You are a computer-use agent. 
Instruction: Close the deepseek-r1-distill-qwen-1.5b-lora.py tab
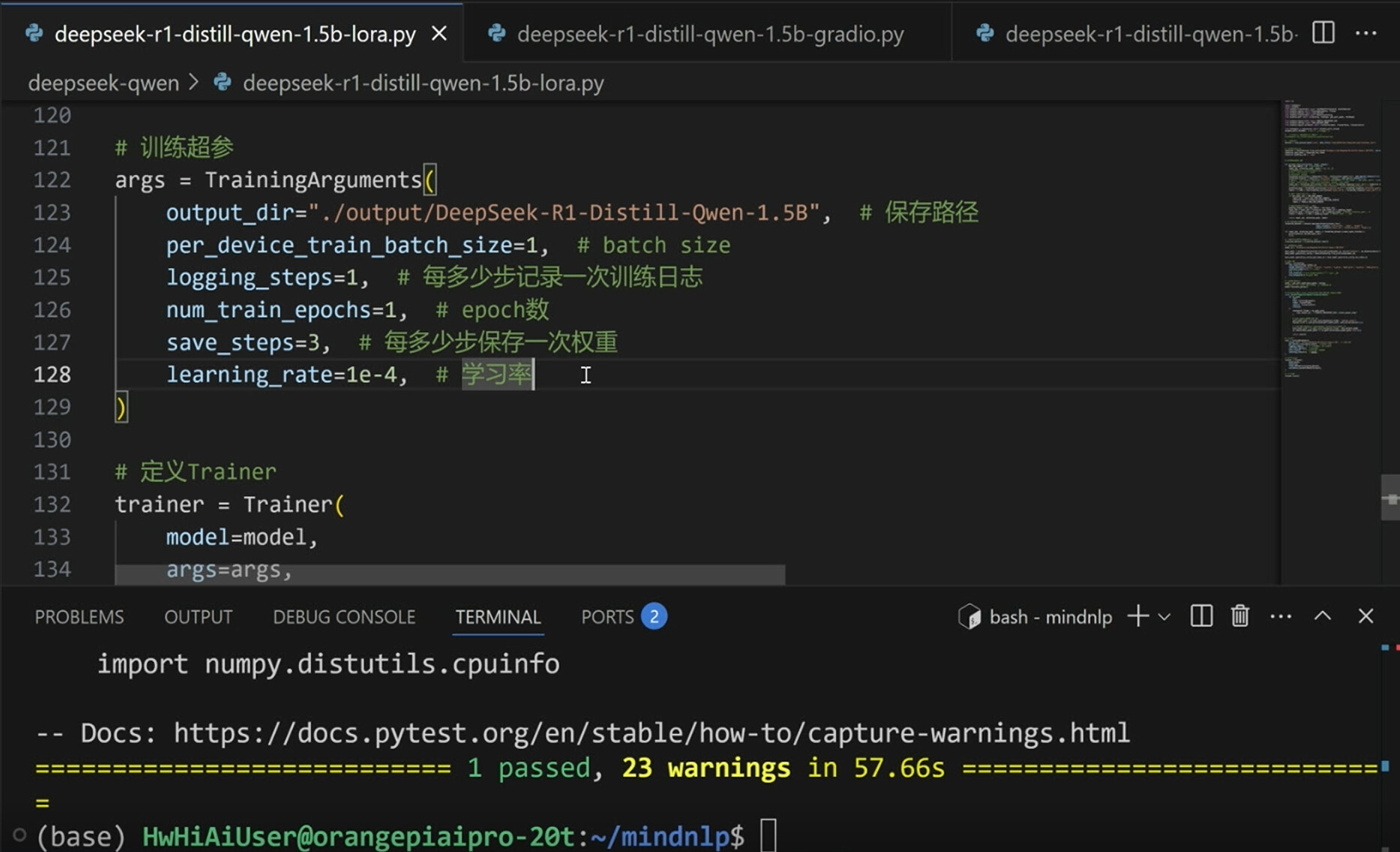pyautogui.click(x=440, y=34)
